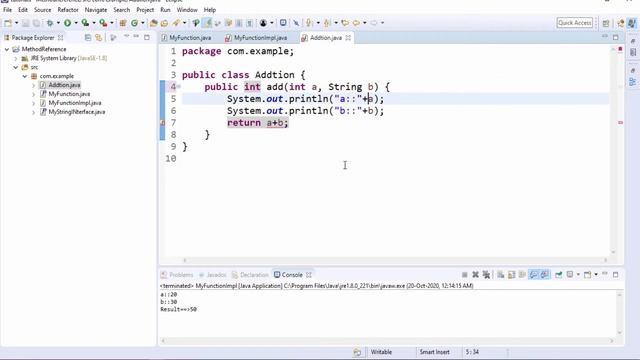640x360 pixels.
Task: Open the Refactor menu
Action: coord(68,10)
